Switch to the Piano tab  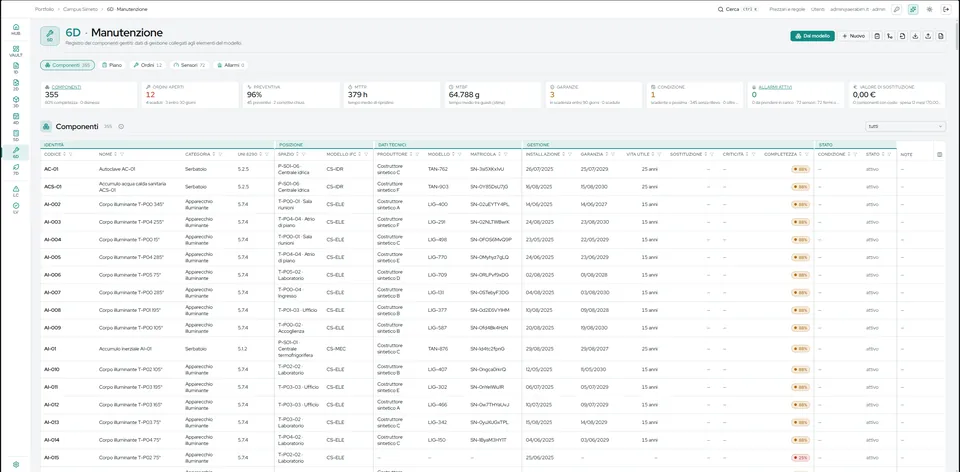click(112, 65)
